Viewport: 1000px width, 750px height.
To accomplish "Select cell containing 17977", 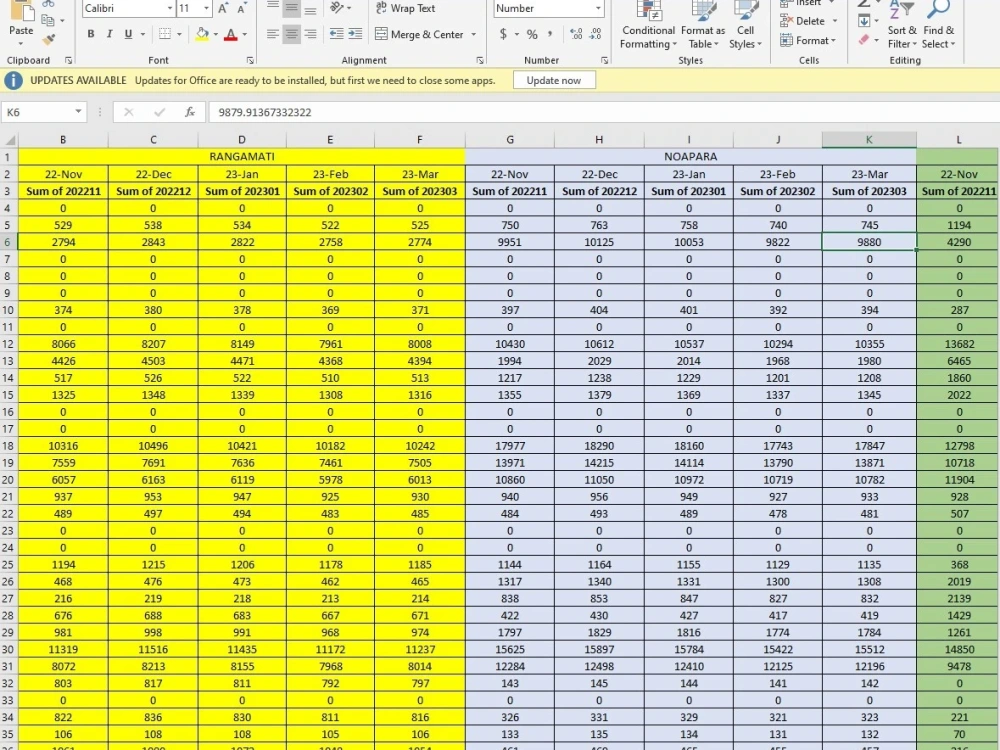I will [x=510, y=446].
